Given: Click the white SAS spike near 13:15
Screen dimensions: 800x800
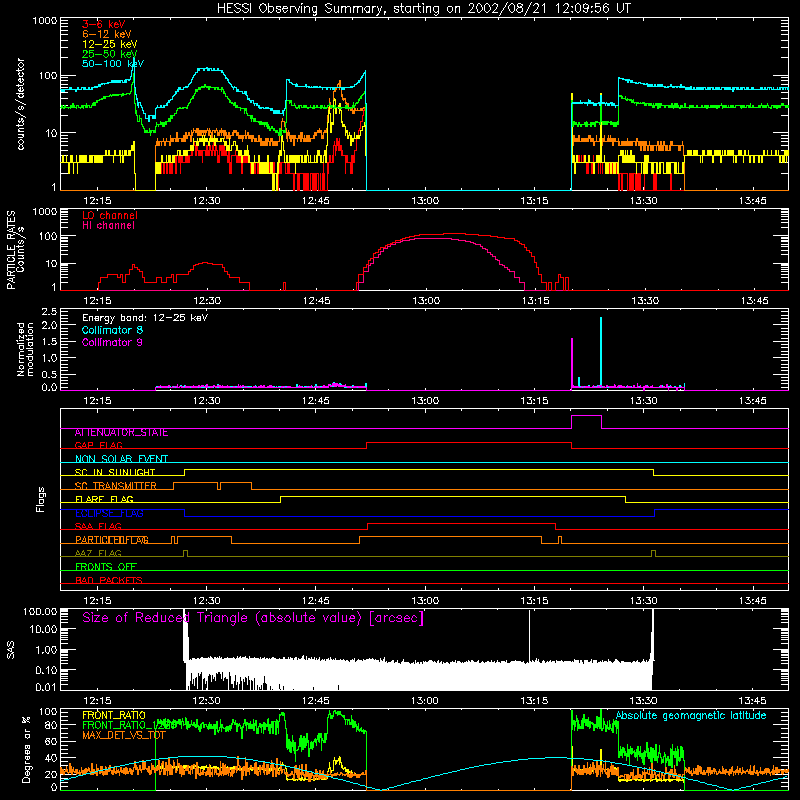Looking at the screenshot, I should click(529, 635).
